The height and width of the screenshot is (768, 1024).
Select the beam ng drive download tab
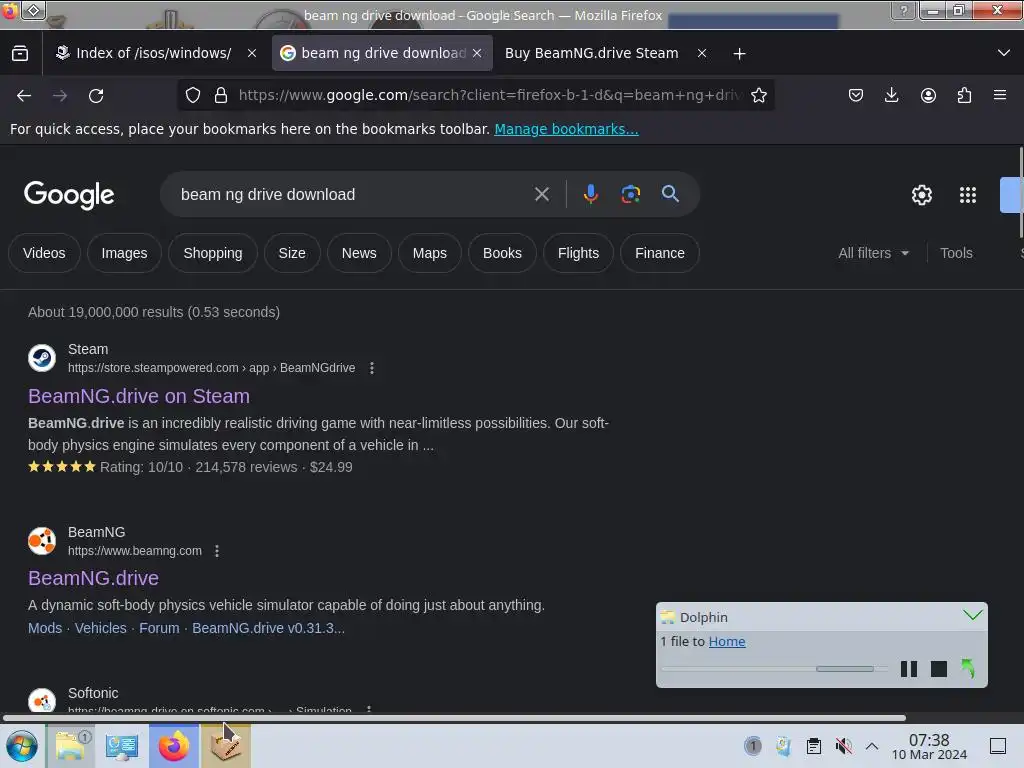(x=382, y=53)
